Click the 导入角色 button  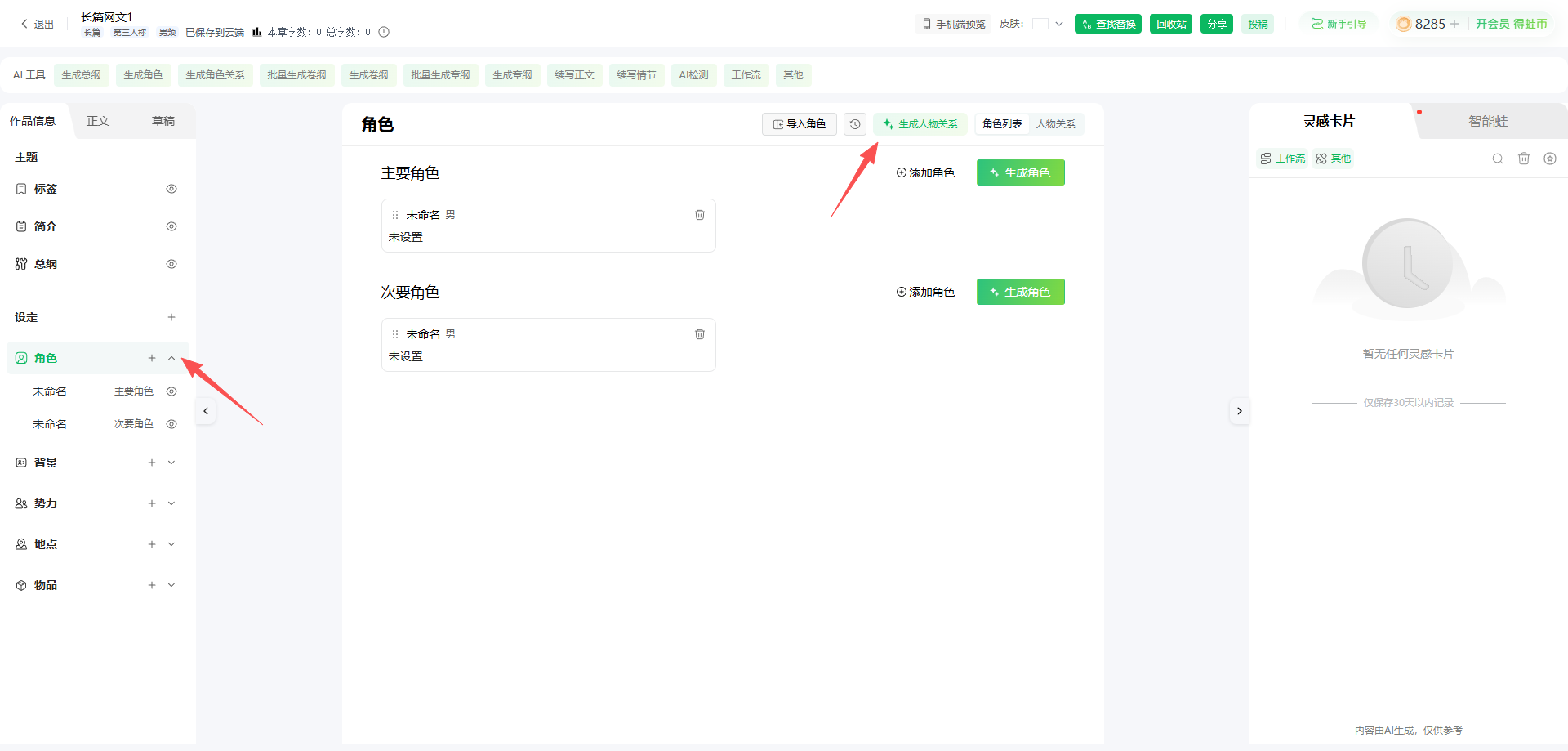pyautogui.click(x=800, y=124)
